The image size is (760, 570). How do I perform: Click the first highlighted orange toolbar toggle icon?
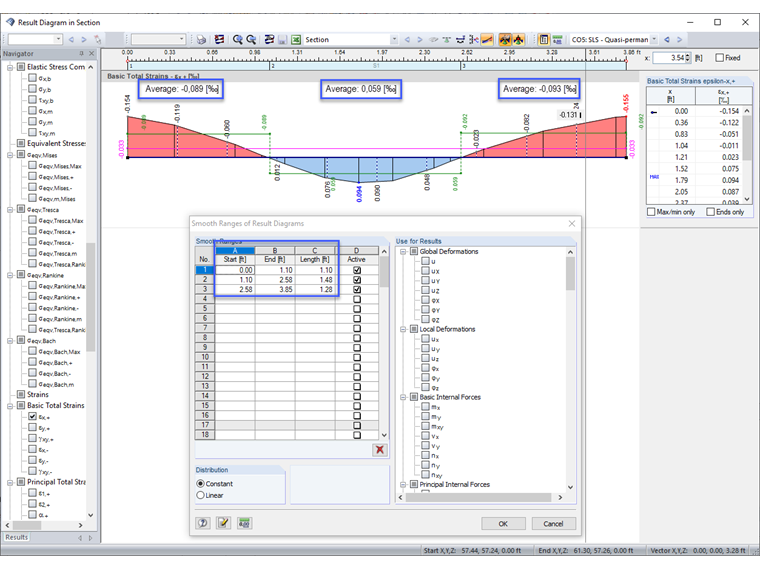click(505, 40)
